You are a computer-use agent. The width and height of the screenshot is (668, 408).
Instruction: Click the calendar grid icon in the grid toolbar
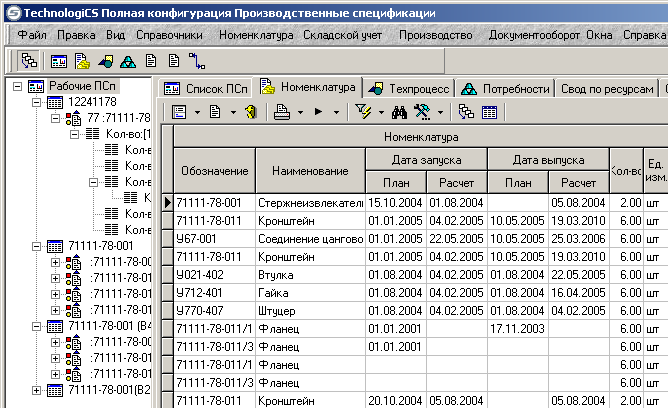tap(490, 113)
